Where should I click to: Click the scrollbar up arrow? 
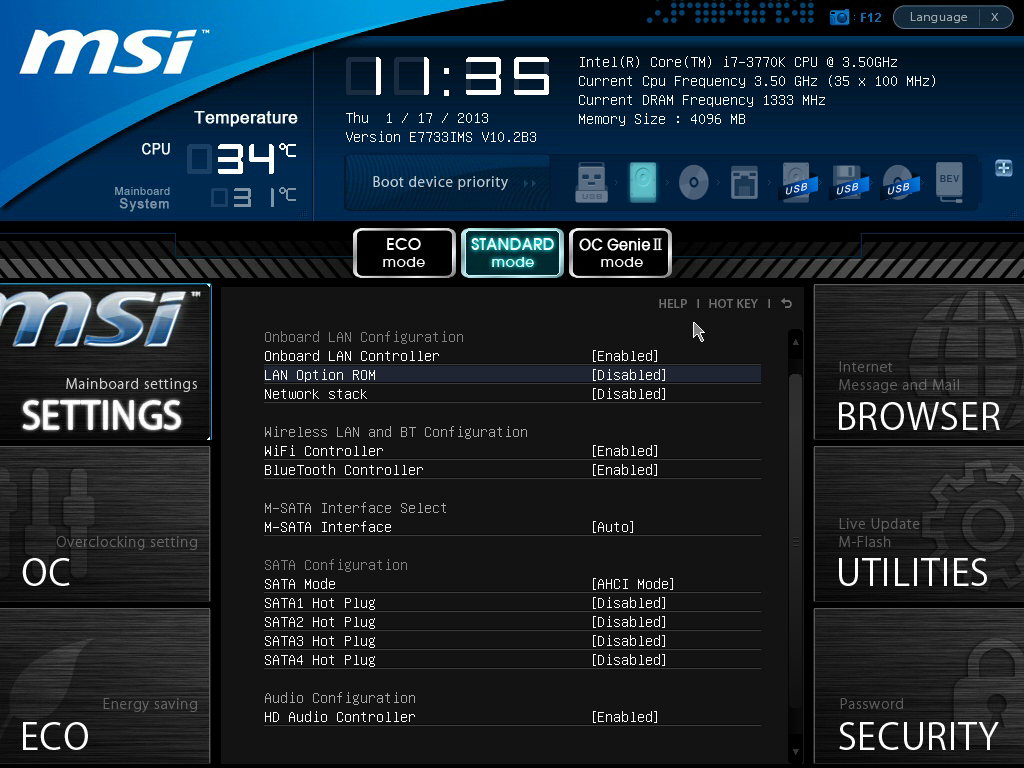[x=795, y=342]
